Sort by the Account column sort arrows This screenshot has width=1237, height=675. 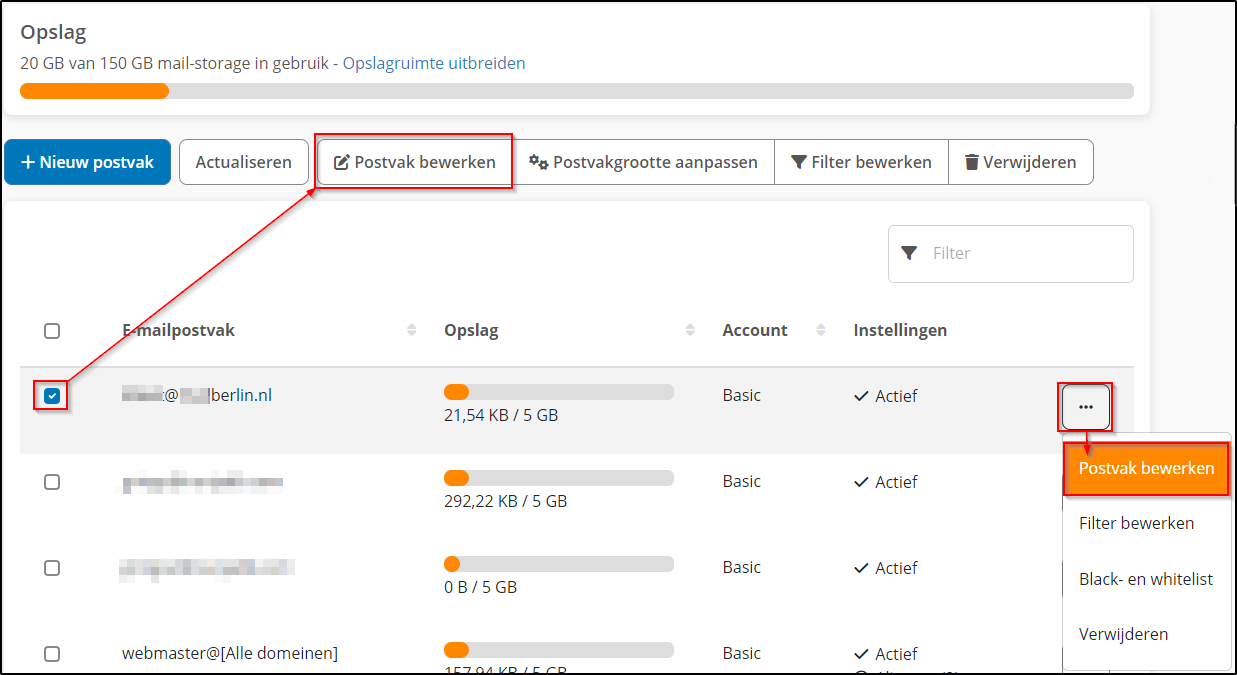(820, 329)
